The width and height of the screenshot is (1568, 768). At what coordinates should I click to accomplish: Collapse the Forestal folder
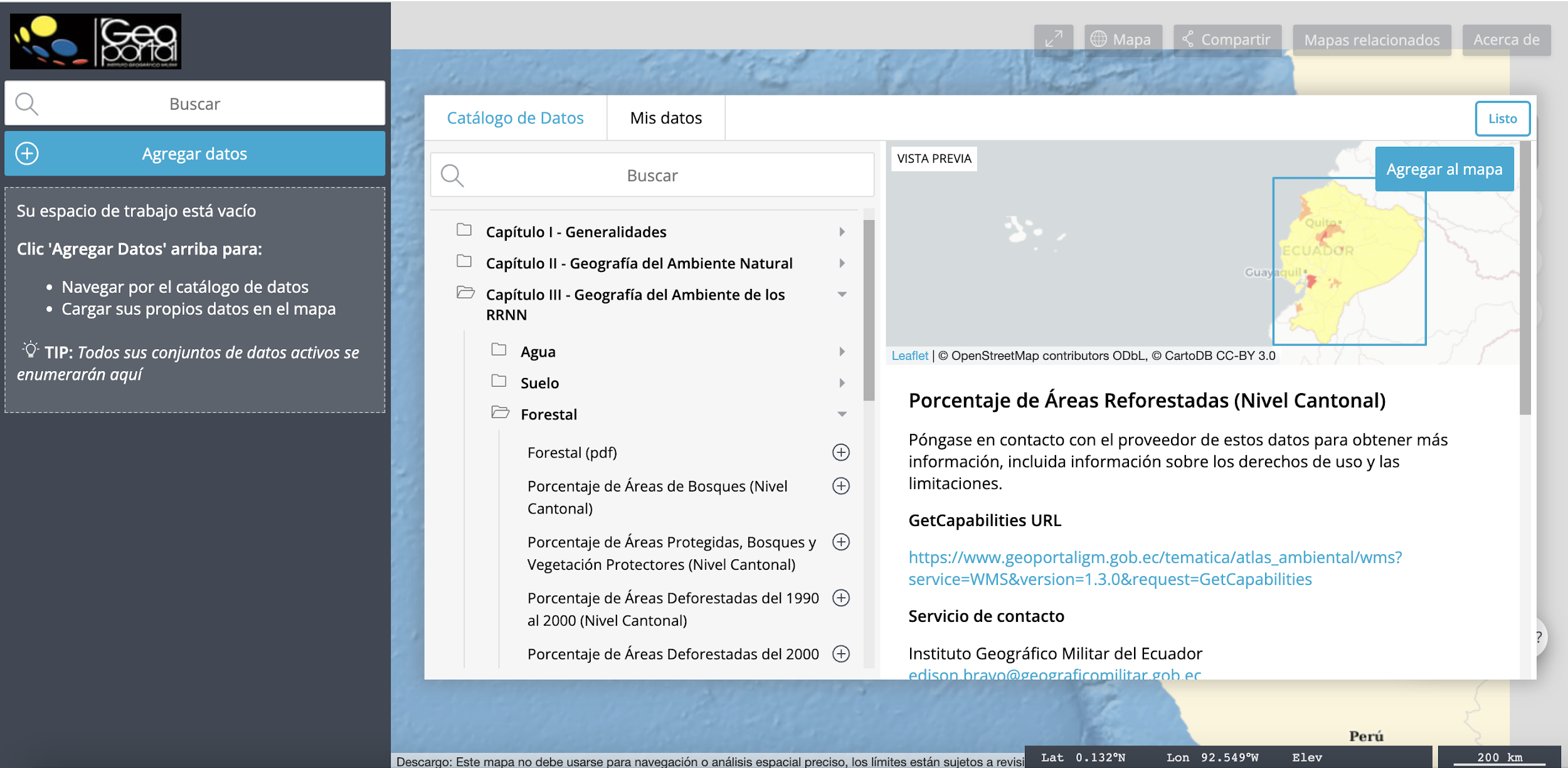tap(842, 414)
